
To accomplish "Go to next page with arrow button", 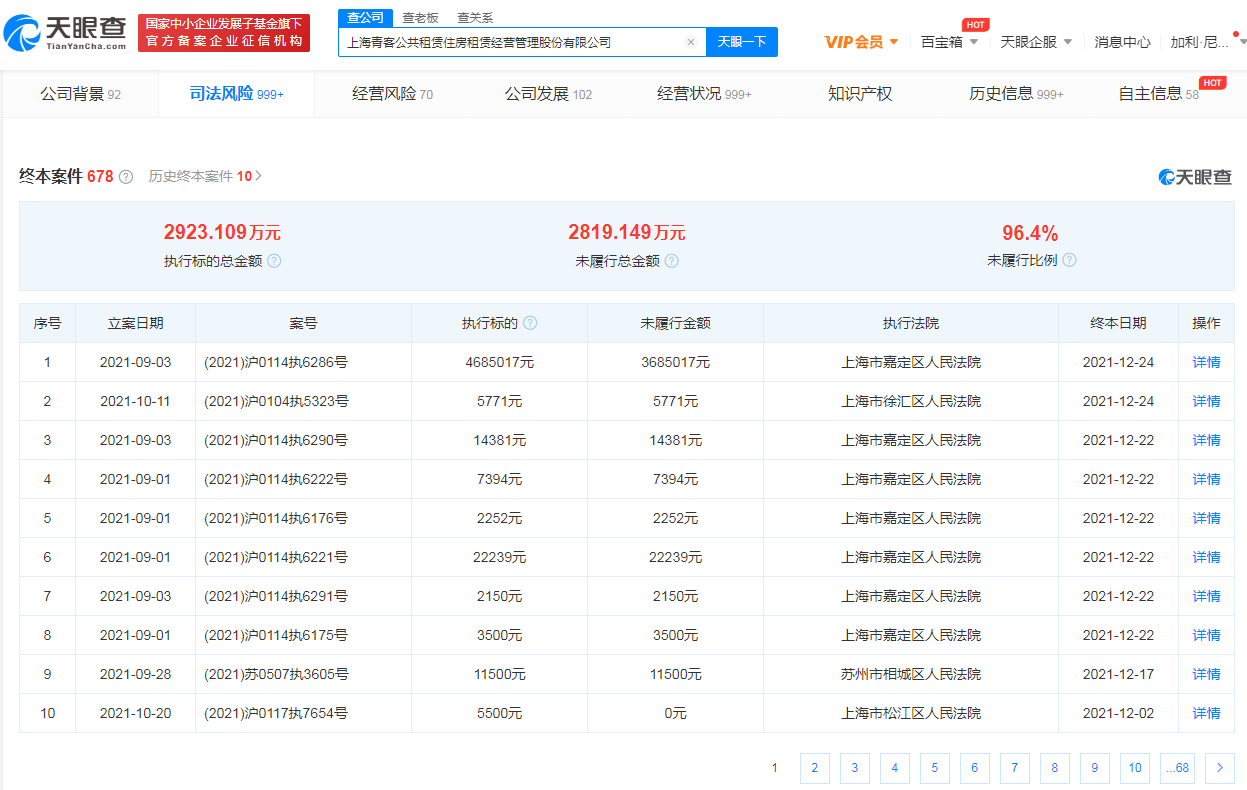I will (1219, 768).
